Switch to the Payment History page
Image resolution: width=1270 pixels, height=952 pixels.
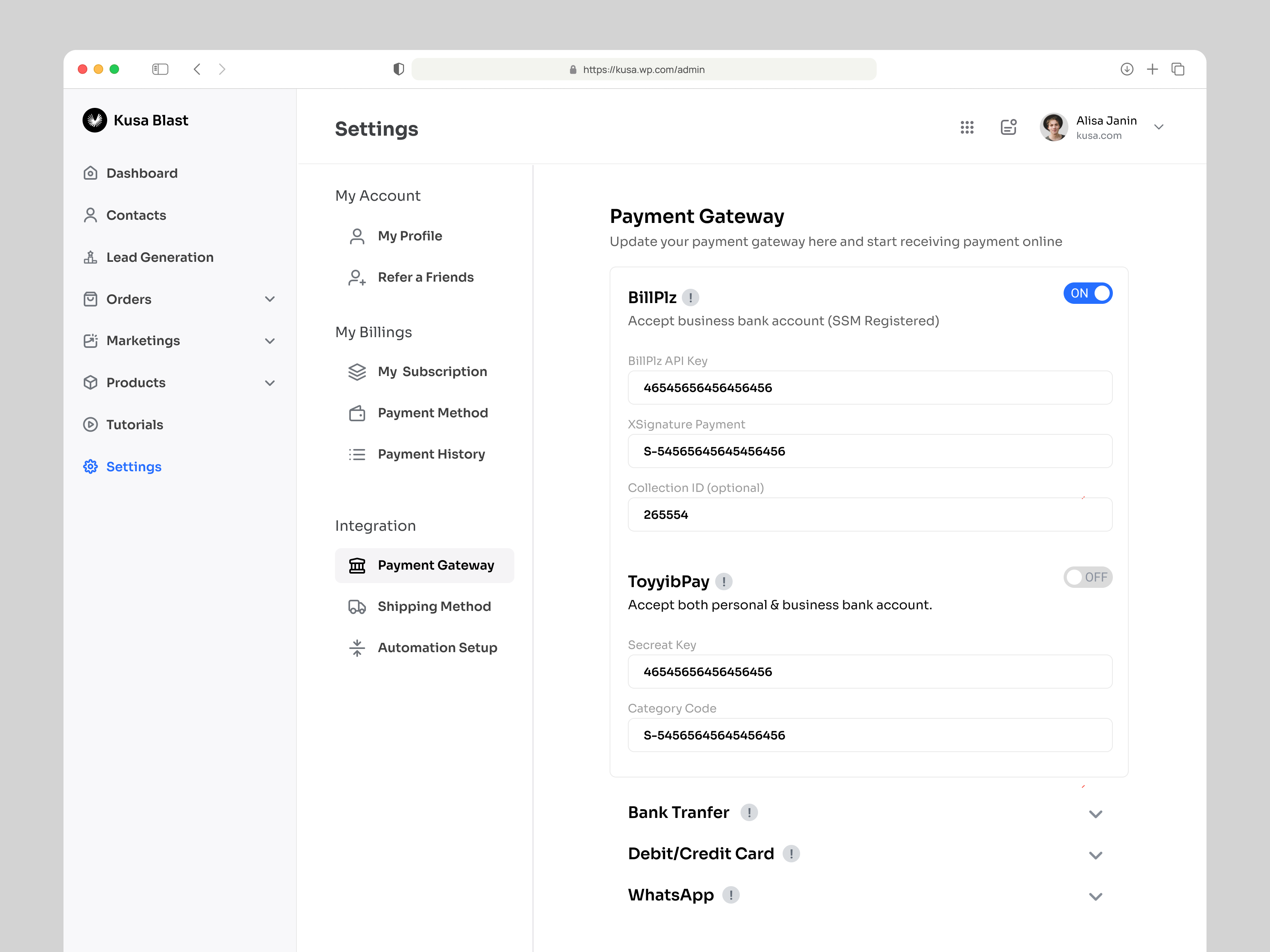[431, 454]
